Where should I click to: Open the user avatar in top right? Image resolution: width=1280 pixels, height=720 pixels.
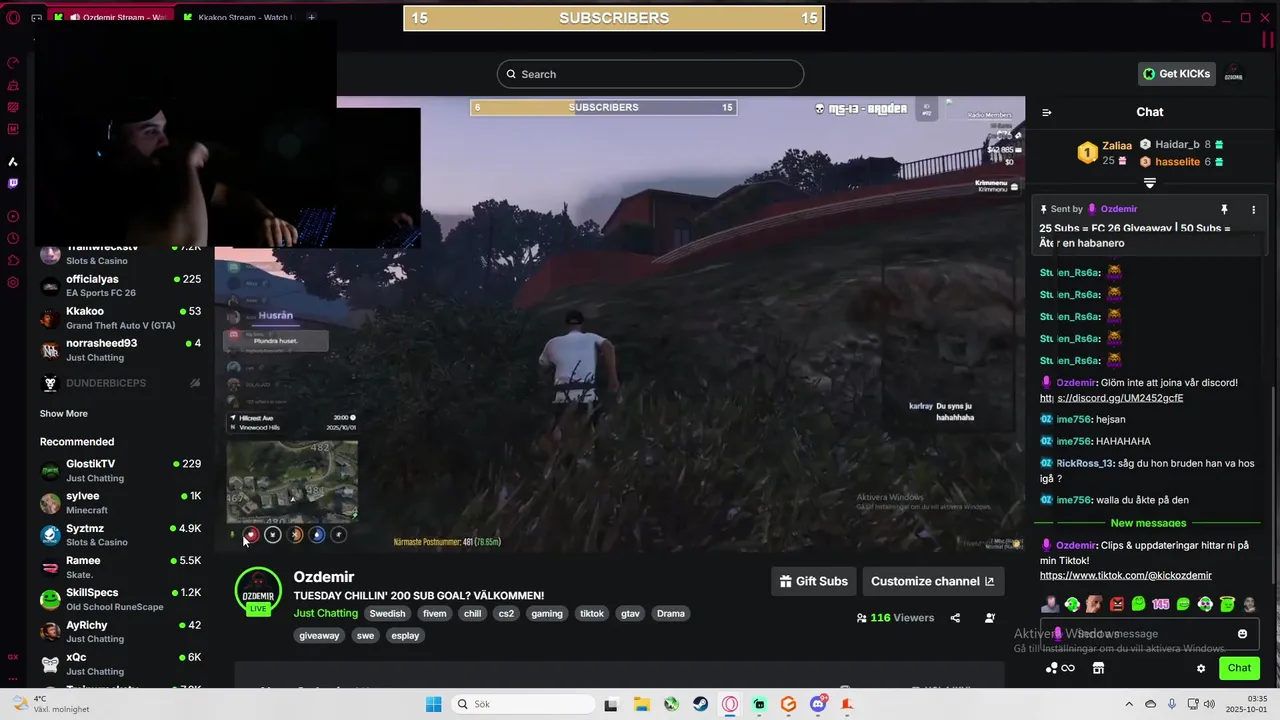[x=1234, y=74]
